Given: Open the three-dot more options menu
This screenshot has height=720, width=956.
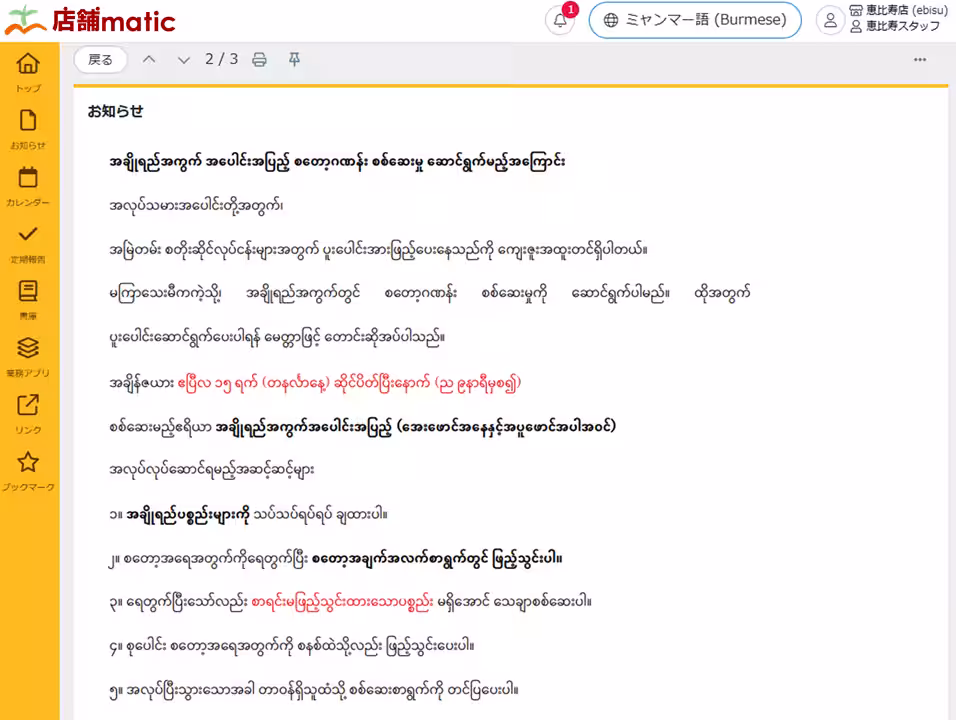Looking at the screenshot, I should [x=919, y=60].
